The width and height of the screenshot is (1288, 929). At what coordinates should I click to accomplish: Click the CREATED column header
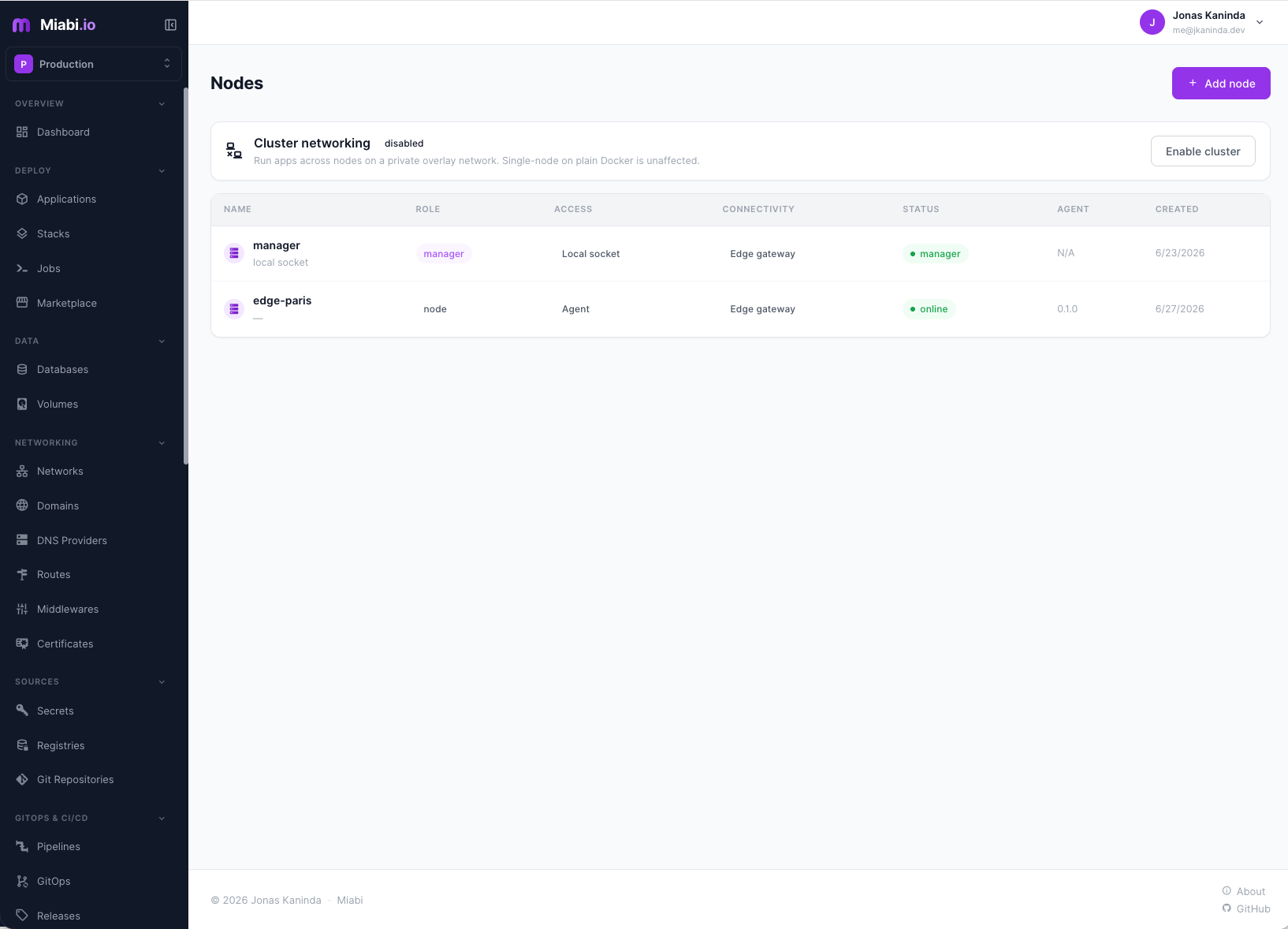click(1177, 210)
